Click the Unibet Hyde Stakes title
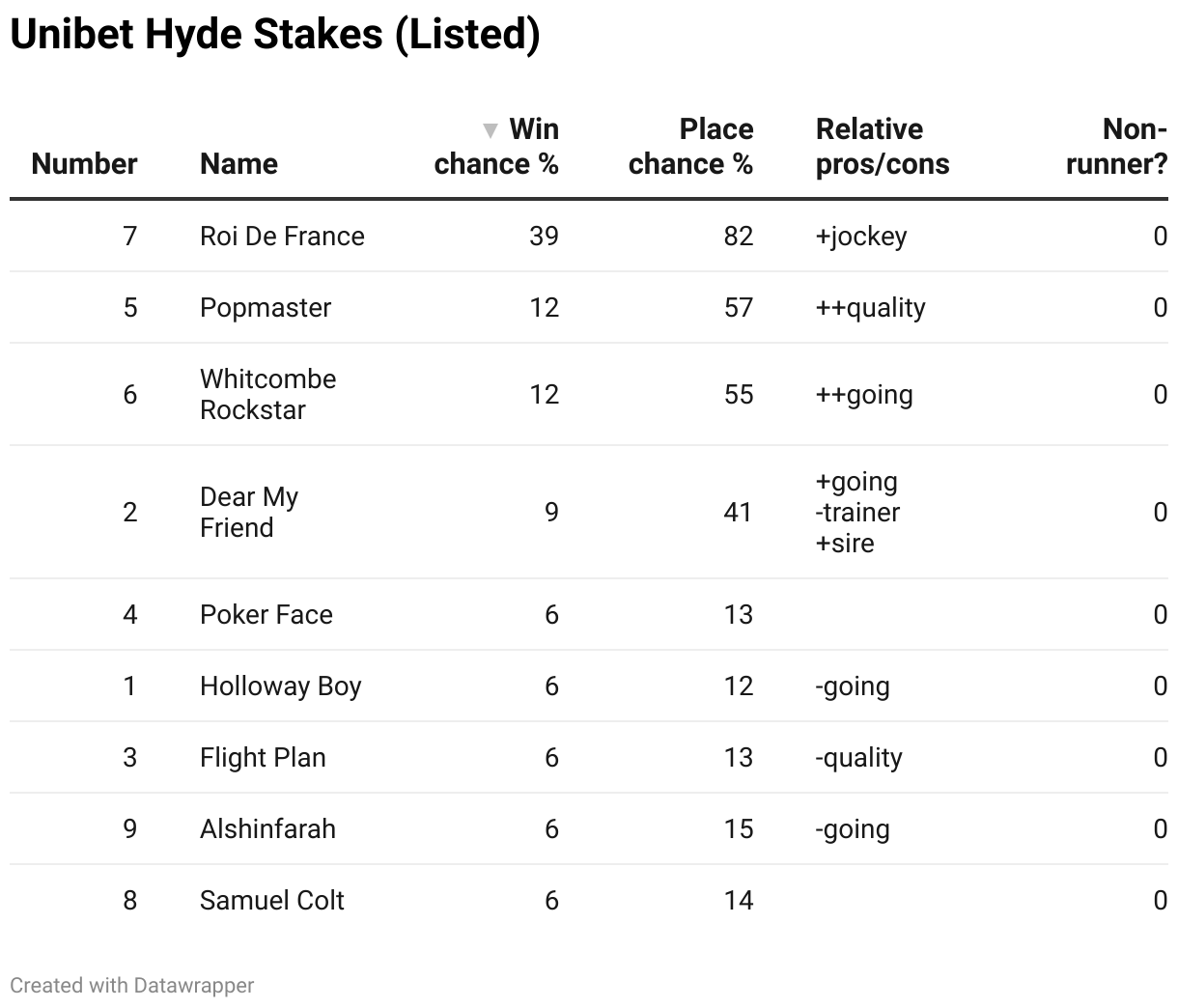The image size is (1178, 1008). coord(275,35)
